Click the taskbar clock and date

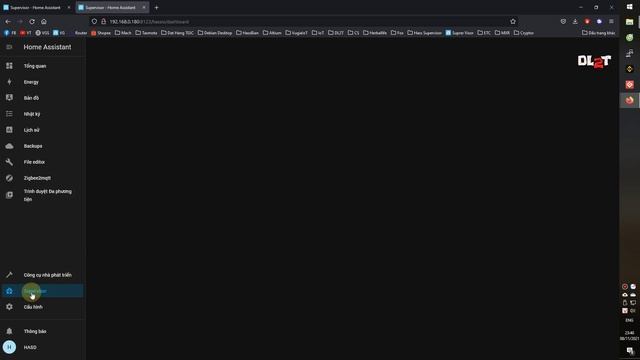point(629,336)
